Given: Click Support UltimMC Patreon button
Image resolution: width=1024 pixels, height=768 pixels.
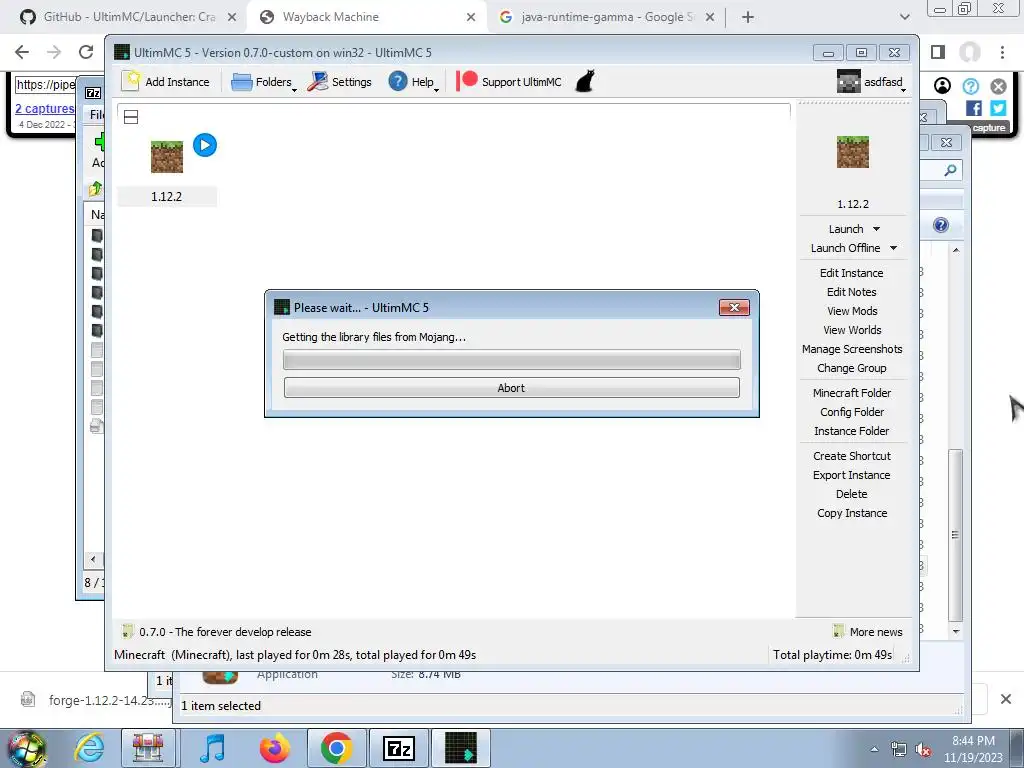Looking at the screenshot, I should tap(509, 82).
